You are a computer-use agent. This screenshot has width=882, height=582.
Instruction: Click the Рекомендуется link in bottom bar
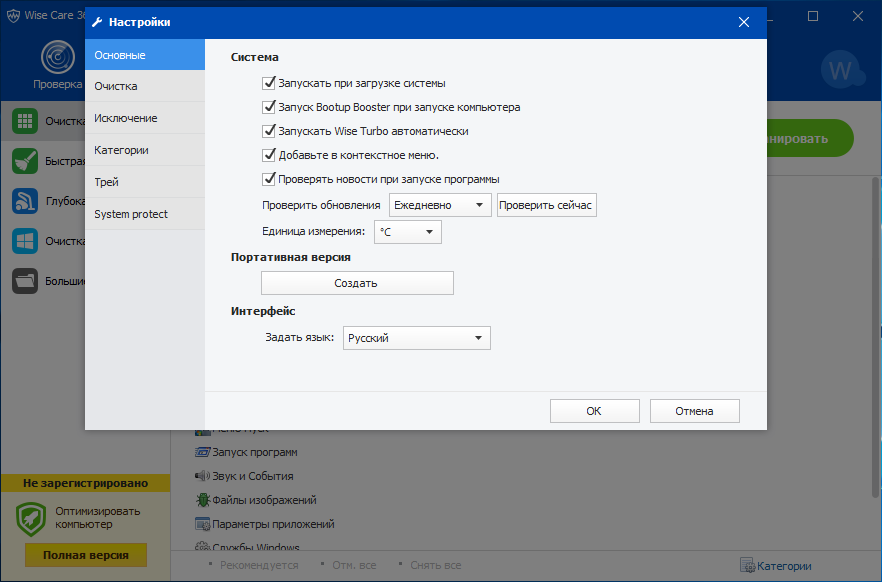[259, 565]
